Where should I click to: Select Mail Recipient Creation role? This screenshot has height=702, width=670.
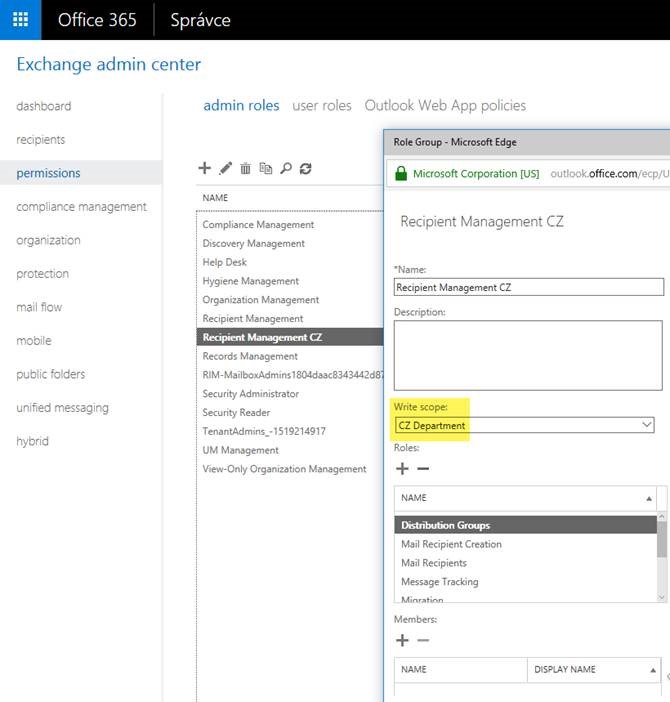pos(452,544)
